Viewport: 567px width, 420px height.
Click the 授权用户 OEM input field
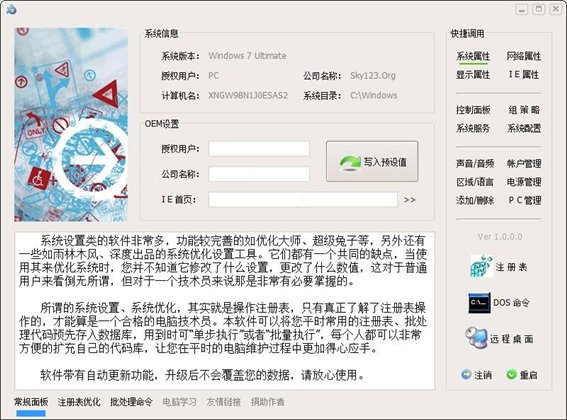click(259, 149)
